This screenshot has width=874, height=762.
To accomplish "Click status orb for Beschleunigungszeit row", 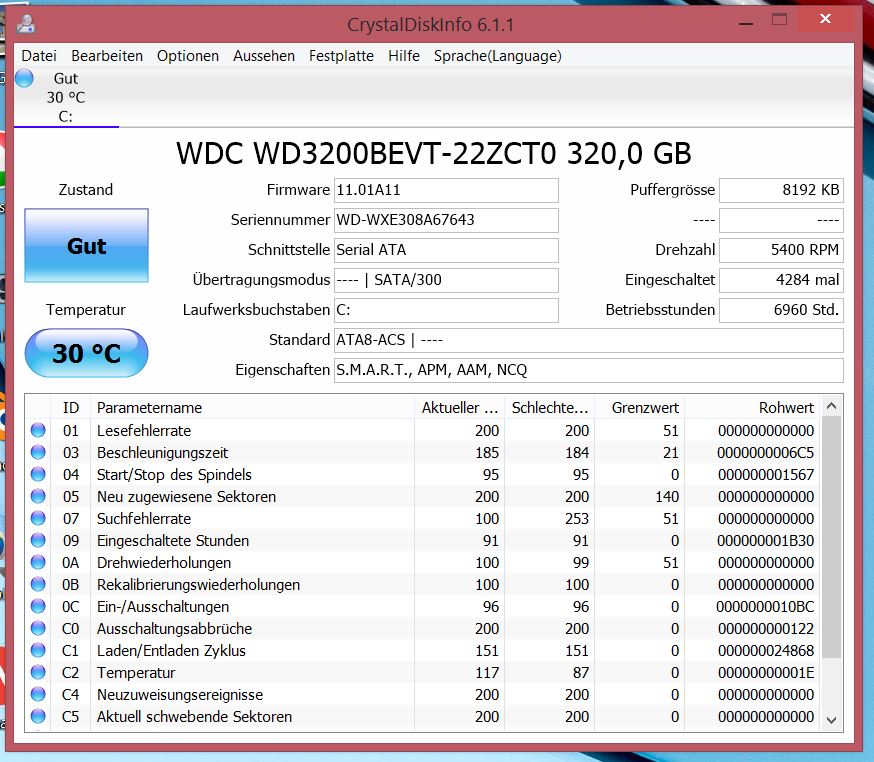I will coord(38,452).
